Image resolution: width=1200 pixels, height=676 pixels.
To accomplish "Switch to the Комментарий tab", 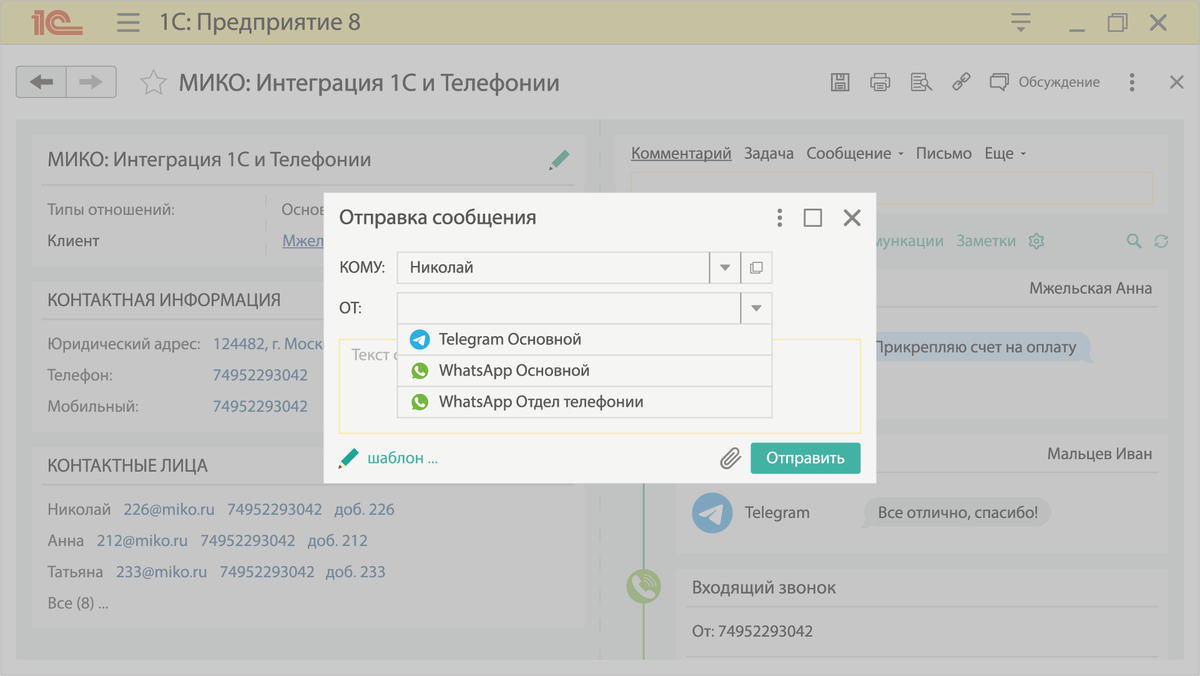I will [x=682, y=154].
